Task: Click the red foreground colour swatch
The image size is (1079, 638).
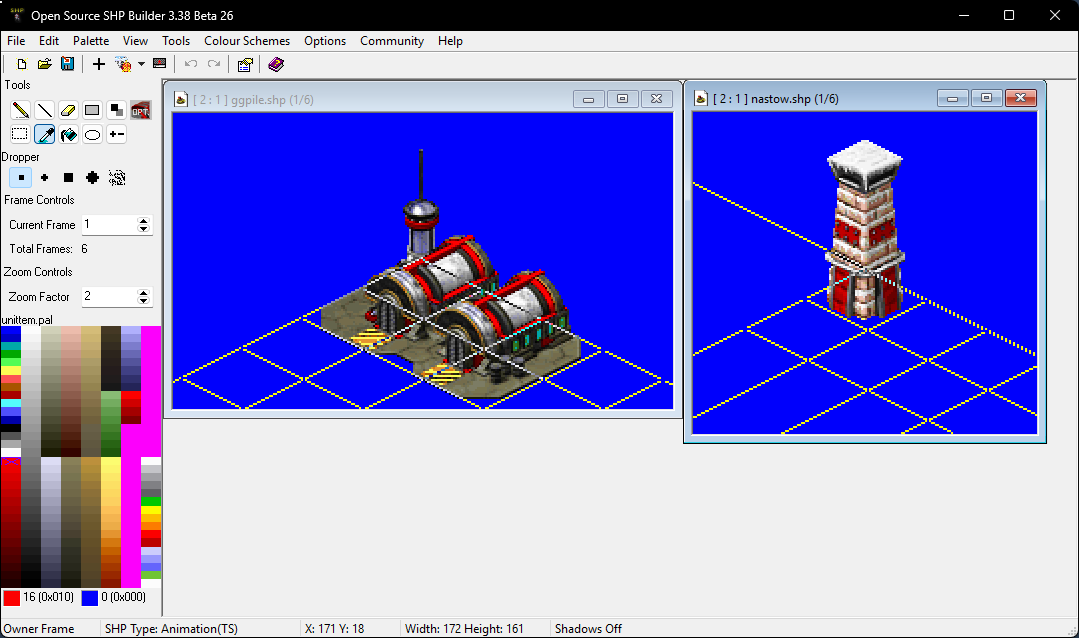Action: click(x=12, y=598)
